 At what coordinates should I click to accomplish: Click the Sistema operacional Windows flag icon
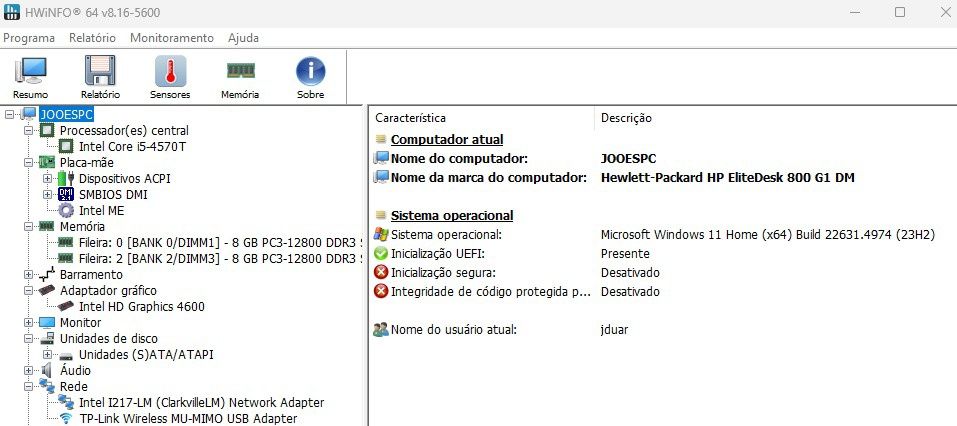381,234
